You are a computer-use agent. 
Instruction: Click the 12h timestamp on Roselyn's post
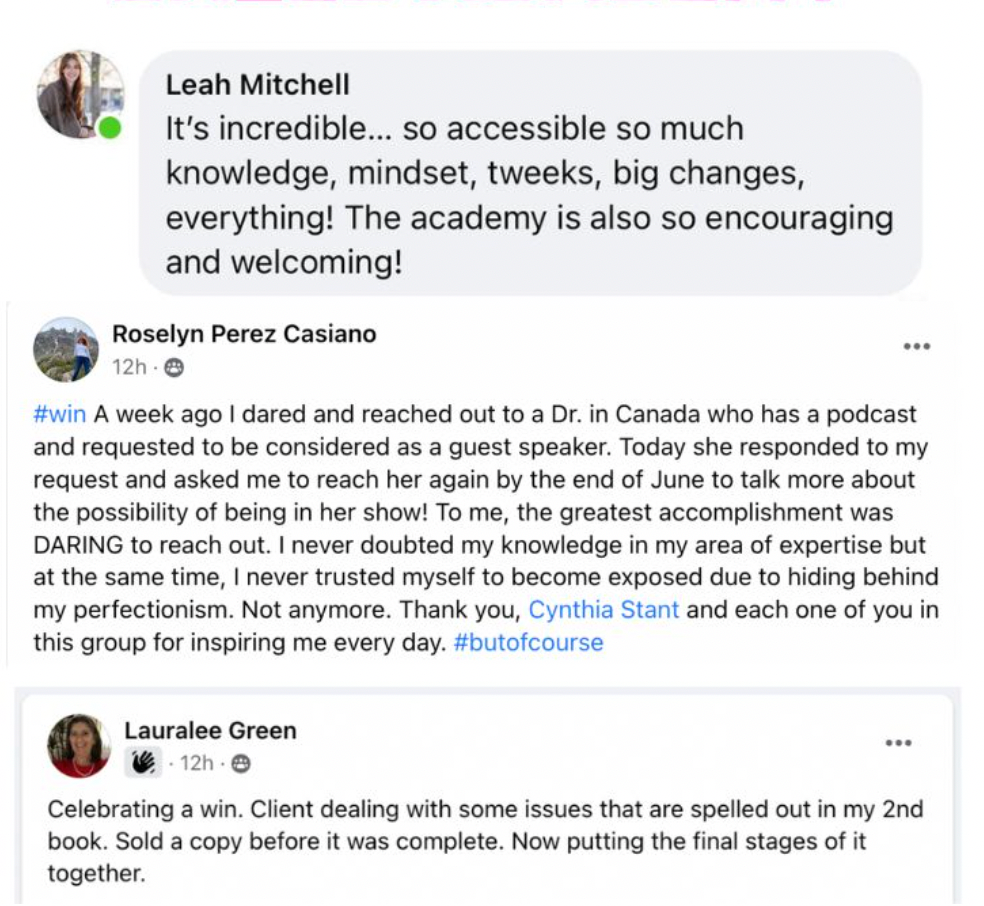tap(128, 367)
